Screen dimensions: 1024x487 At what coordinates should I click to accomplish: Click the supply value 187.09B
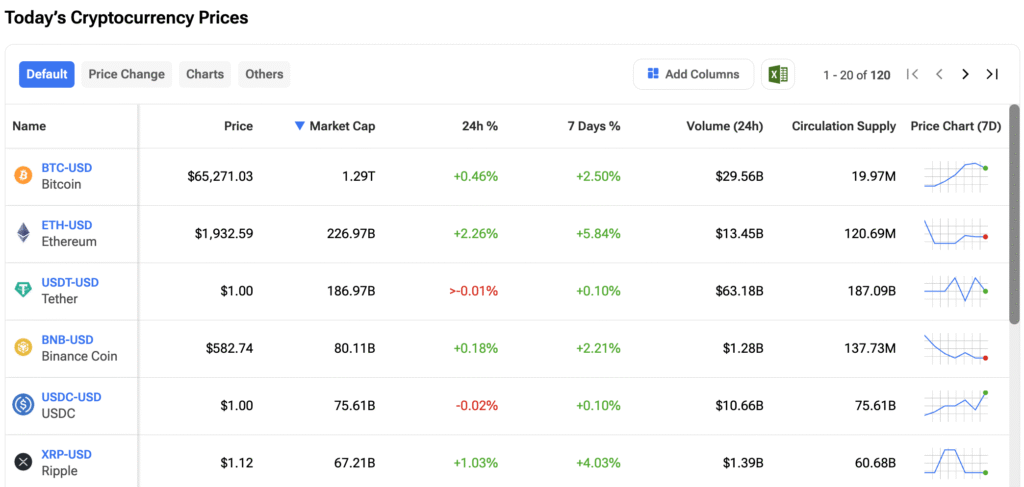(872, 291)
